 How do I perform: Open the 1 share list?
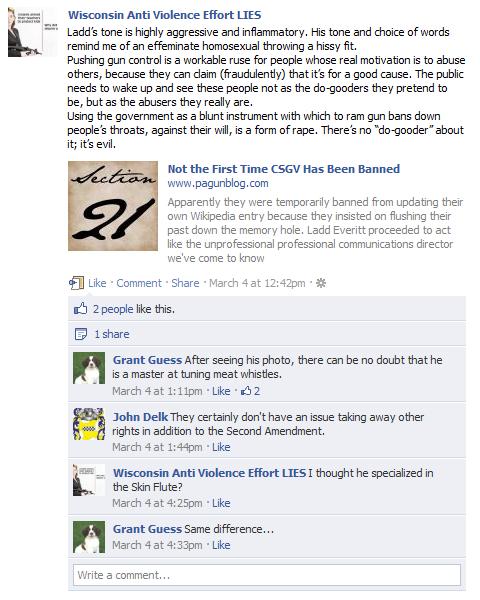coord(112,334)
